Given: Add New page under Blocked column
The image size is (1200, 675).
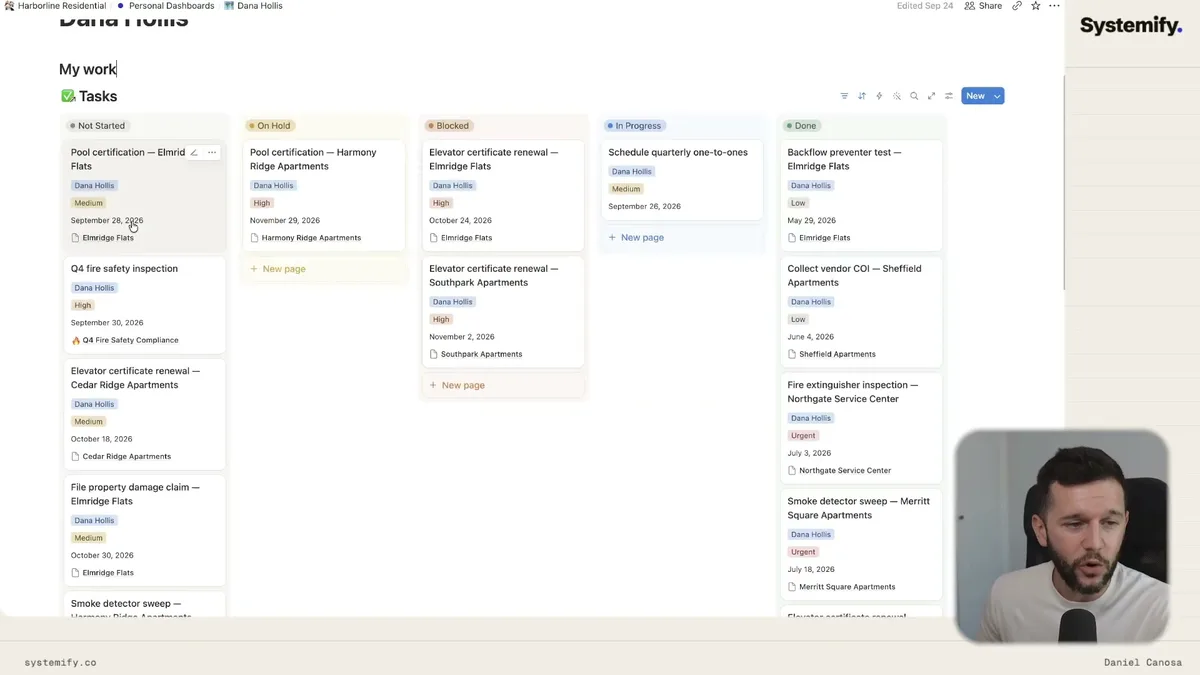Looking at the screenshot, I should point(457,385).
